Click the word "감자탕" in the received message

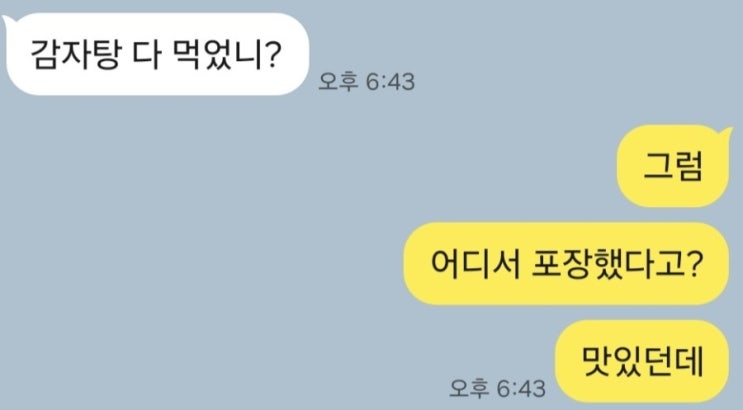tap(74, 55)
